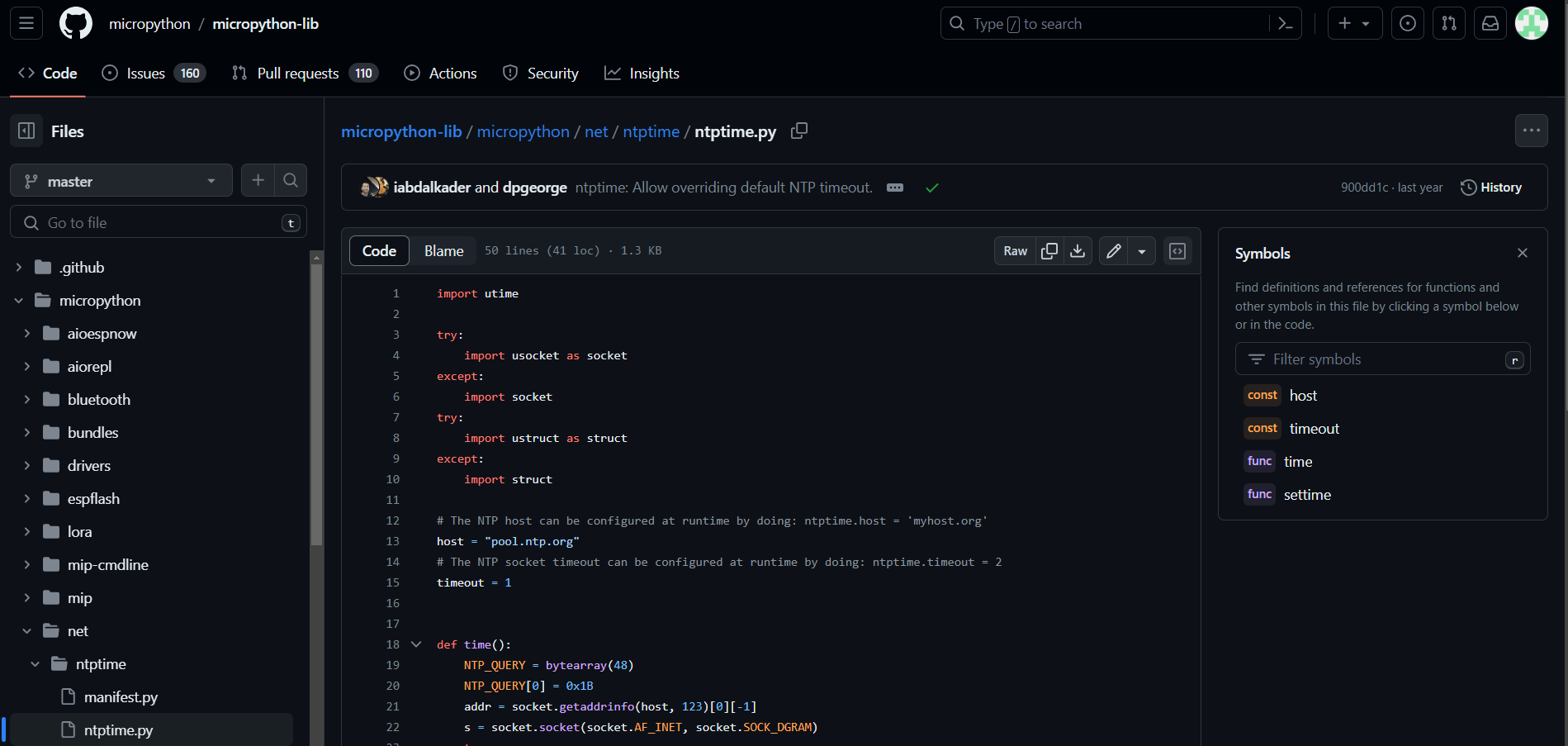This screenshot has width=1568, height=746.
Task: Add a file with the plus button
Action: (x=258, y=180)
